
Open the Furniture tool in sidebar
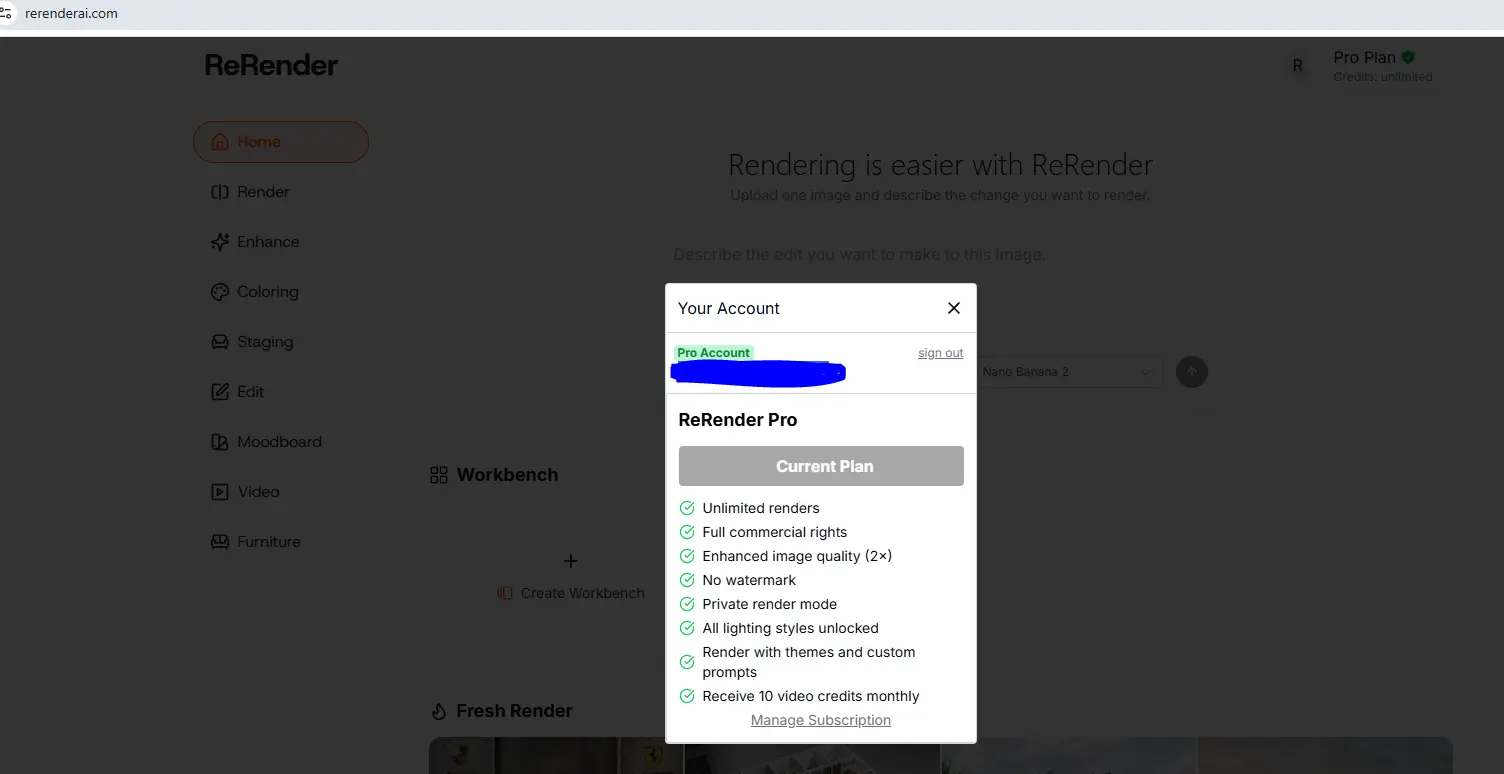point(255,542)
